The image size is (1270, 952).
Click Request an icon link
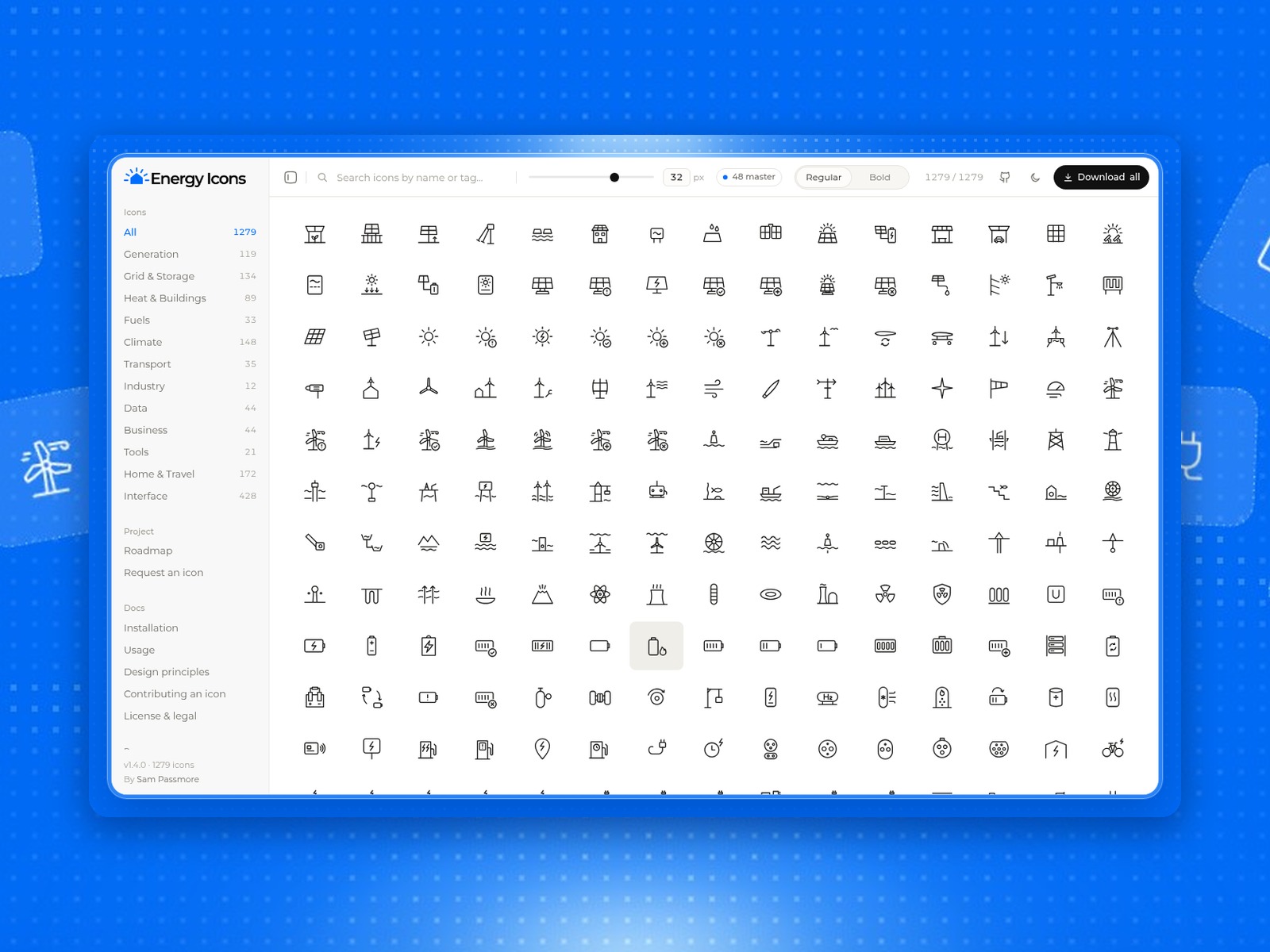164,573
